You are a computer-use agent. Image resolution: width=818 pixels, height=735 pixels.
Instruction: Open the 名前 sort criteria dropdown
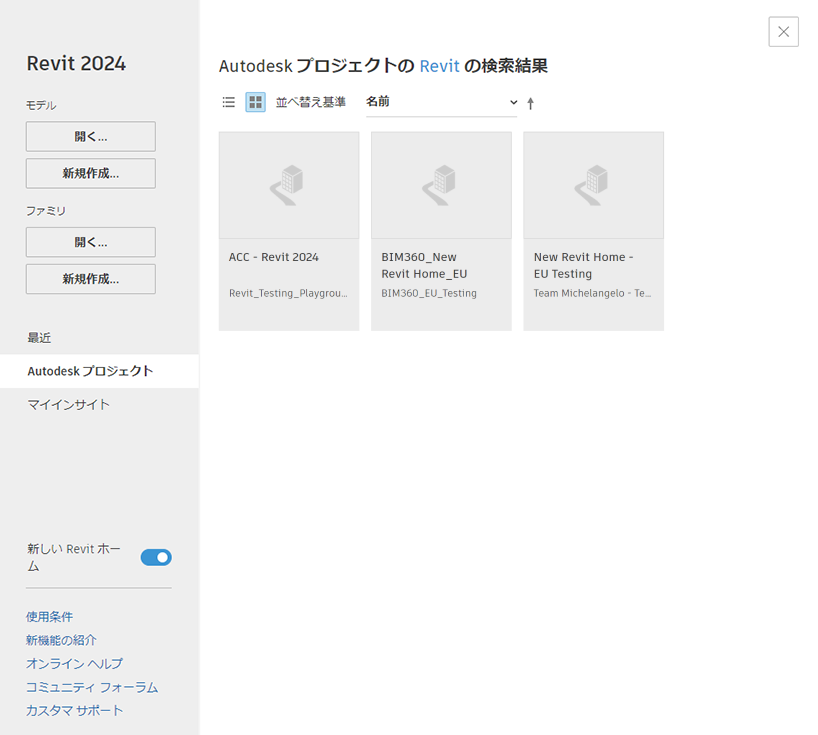click(441, 102)
